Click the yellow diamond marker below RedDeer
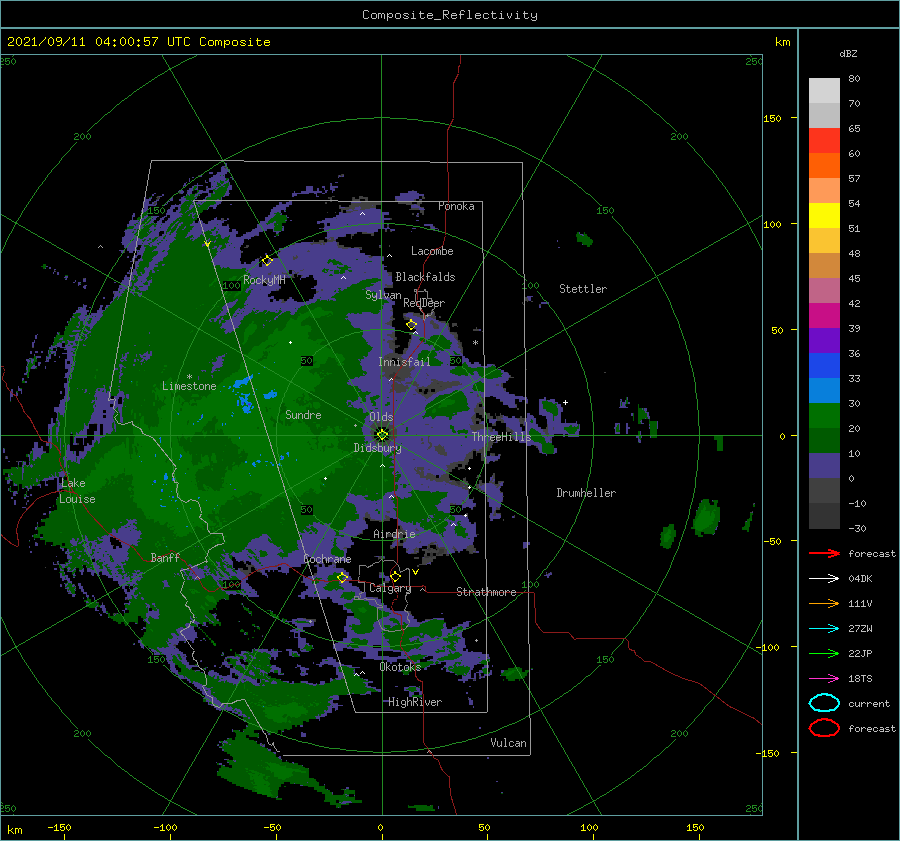This screenshot has height=841, width=900. pos(411,325)
